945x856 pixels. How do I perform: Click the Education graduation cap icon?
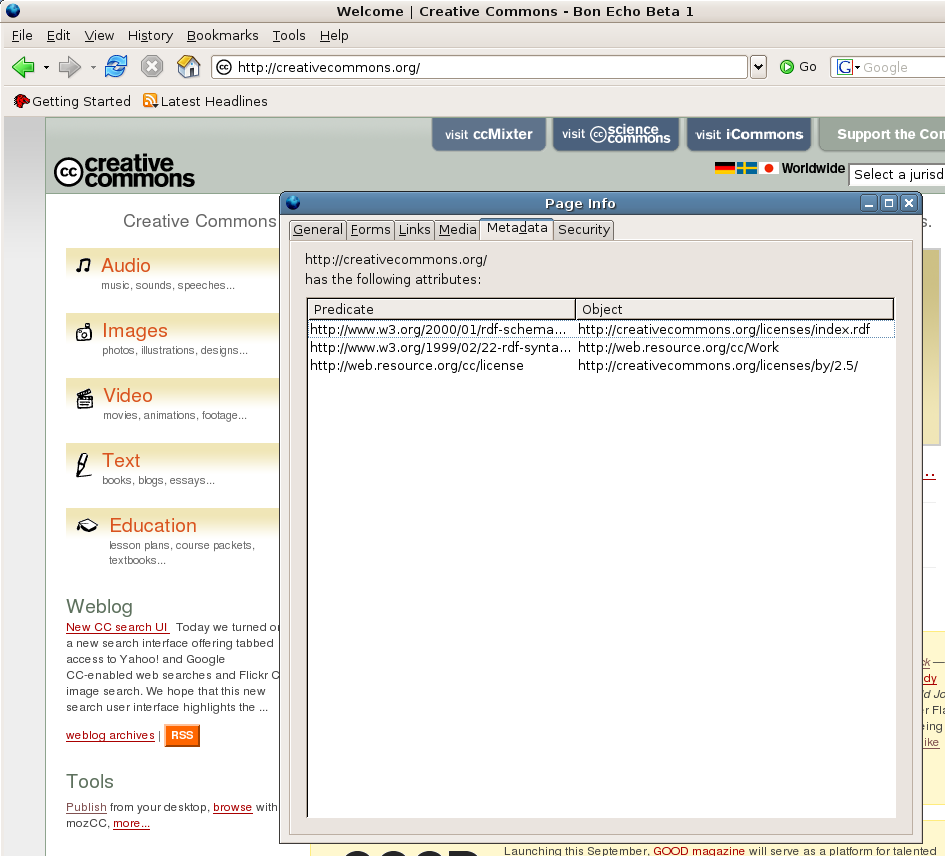pyautogui.click(x=87, y=526)
